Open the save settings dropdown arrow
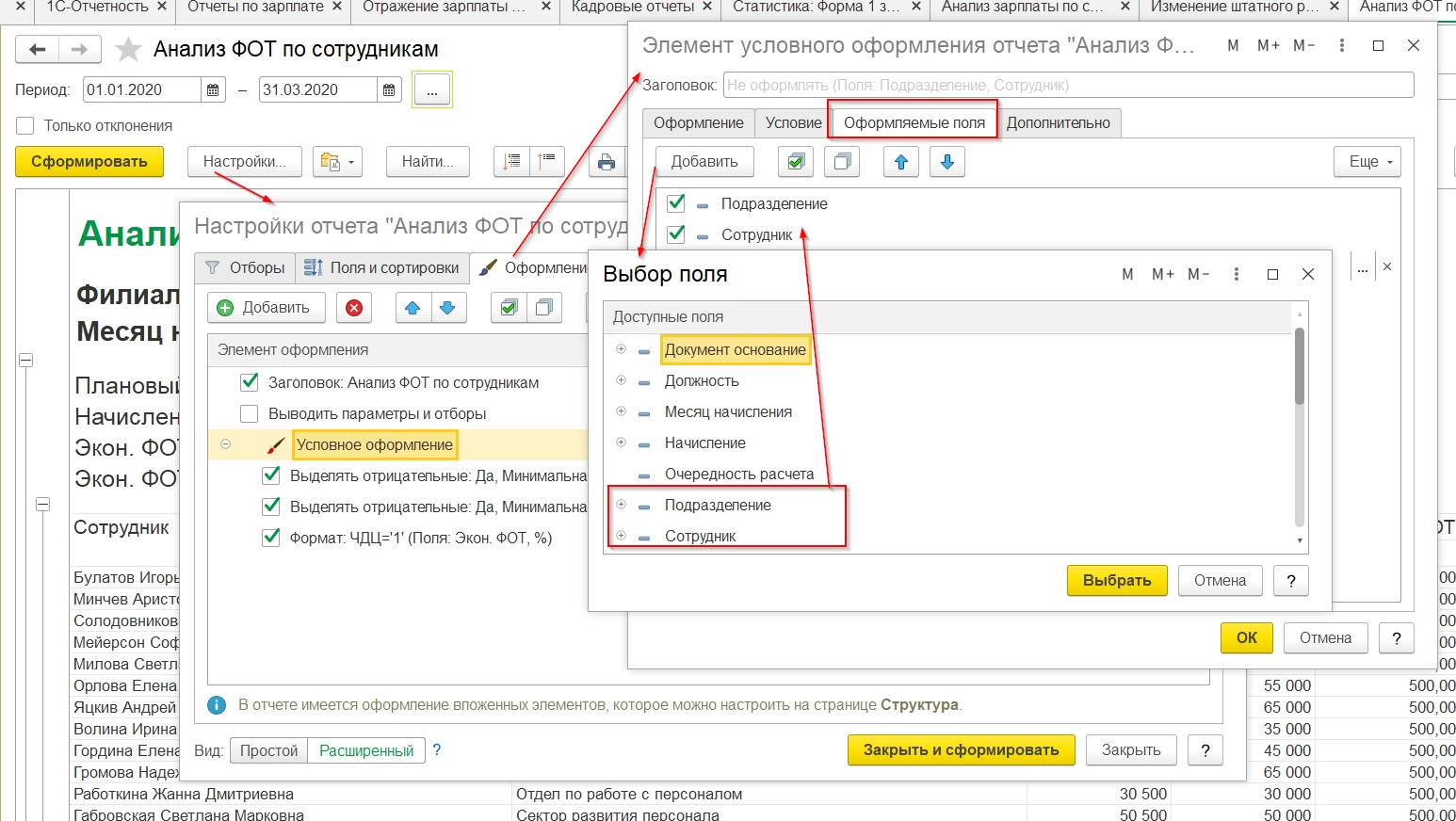This screenshot has height=821, width=1456. [x=350, y=162]
